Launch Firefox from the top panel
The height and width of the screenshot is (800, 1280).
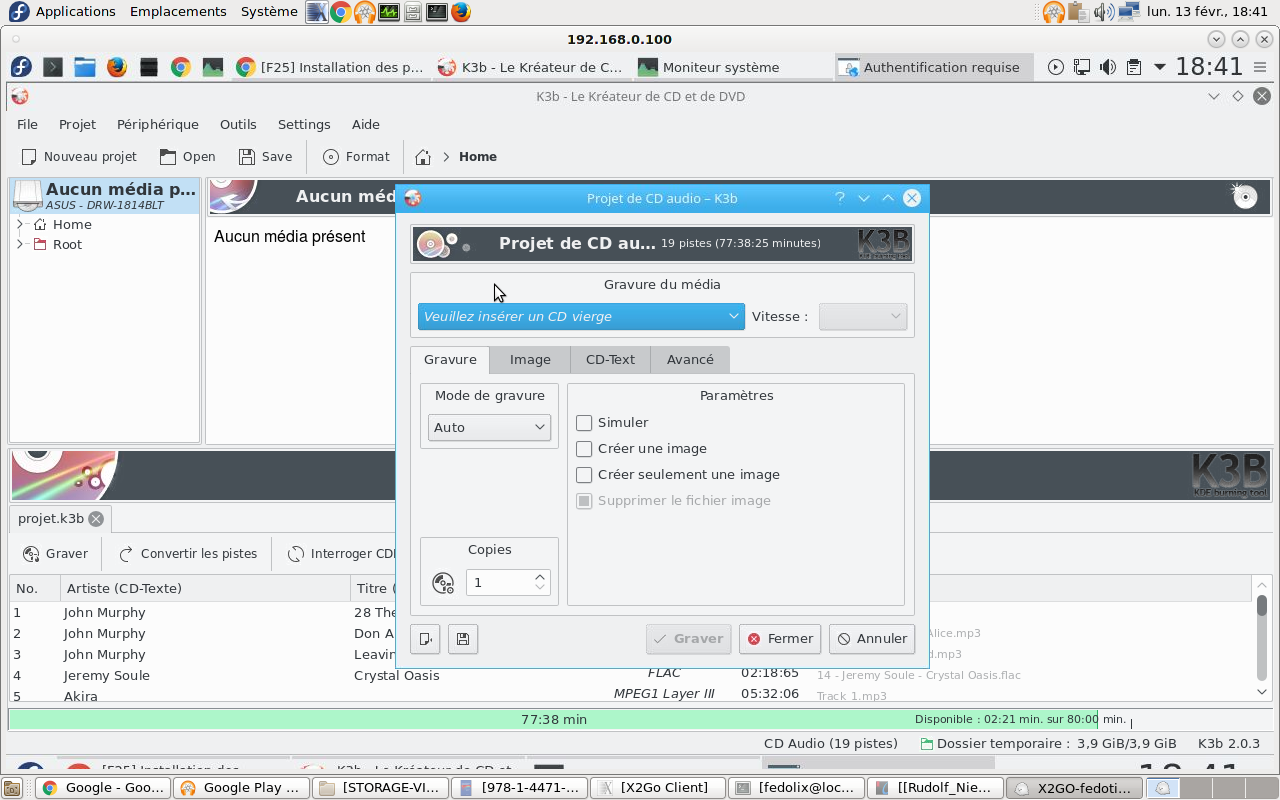tap(460, 12)
